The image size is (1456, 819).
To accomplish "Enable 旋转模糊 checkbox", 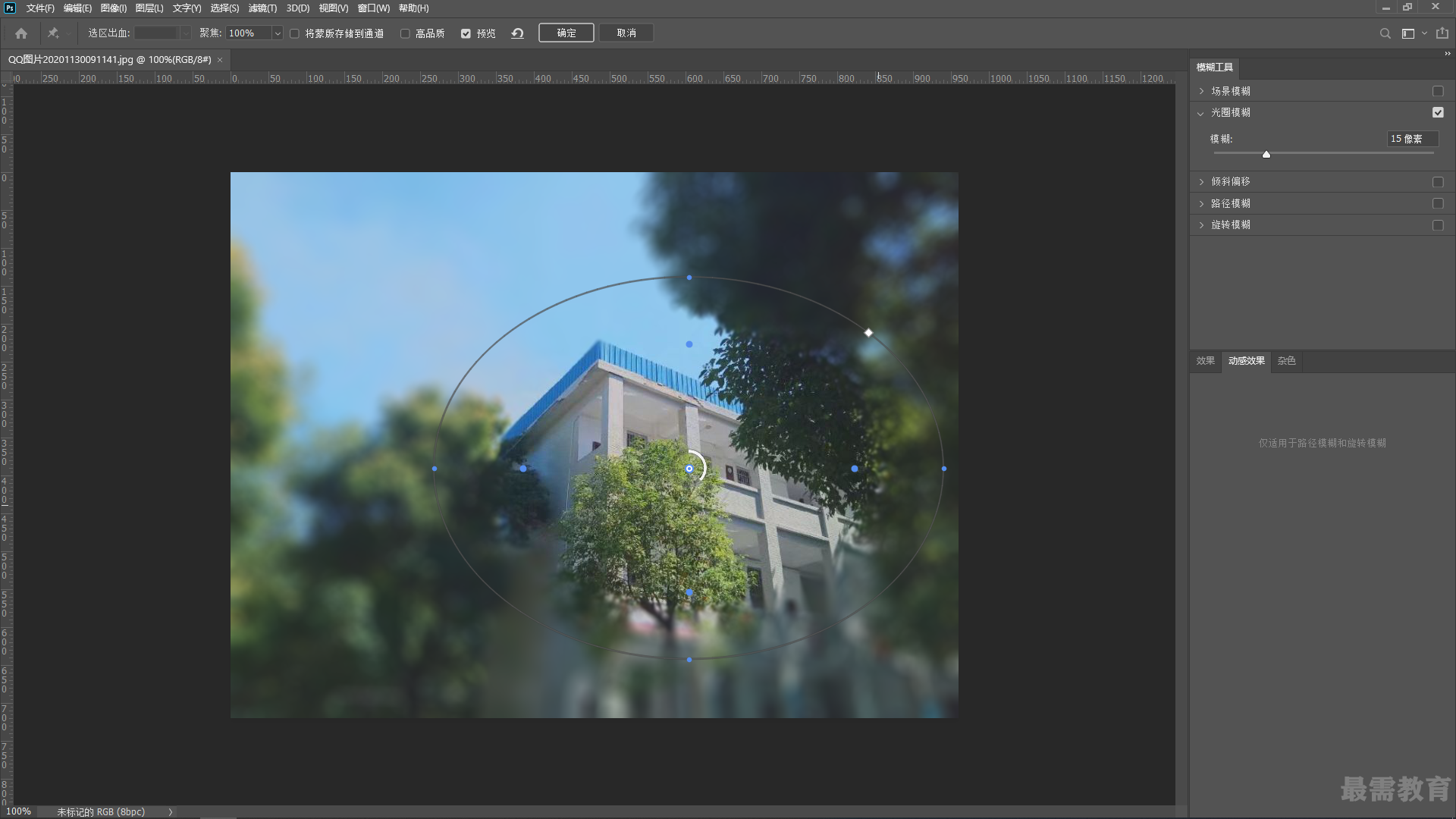I will coord(1438,225).
